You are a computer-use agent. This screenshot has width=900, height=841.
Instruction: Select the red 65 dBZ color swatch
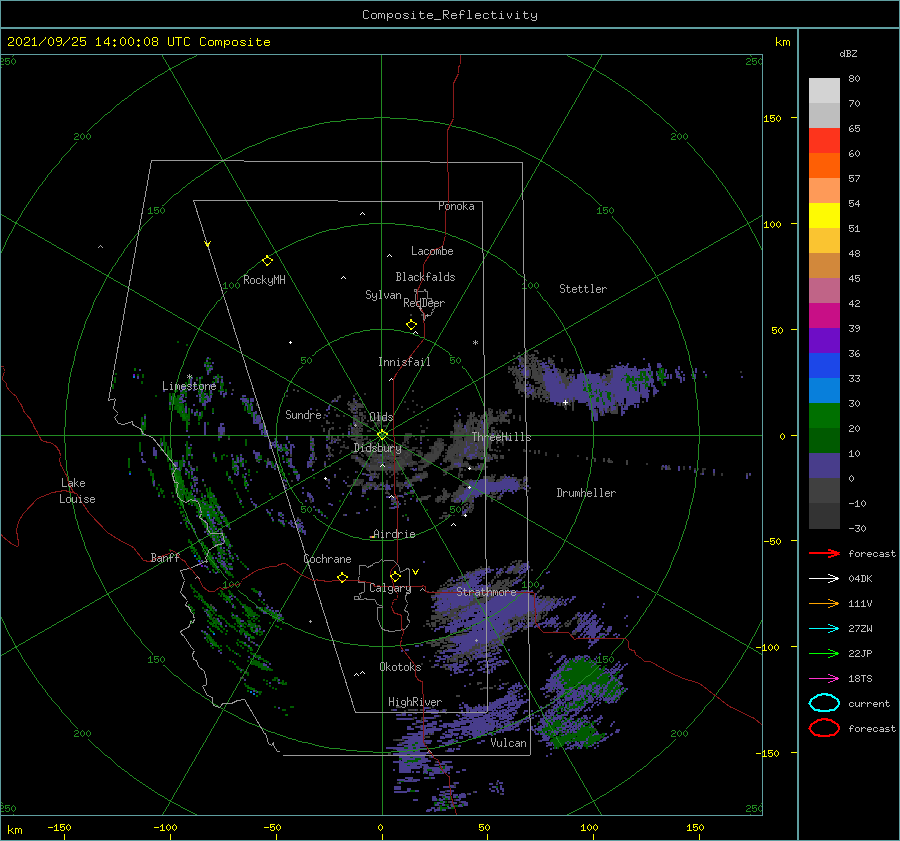click(824, 140)
